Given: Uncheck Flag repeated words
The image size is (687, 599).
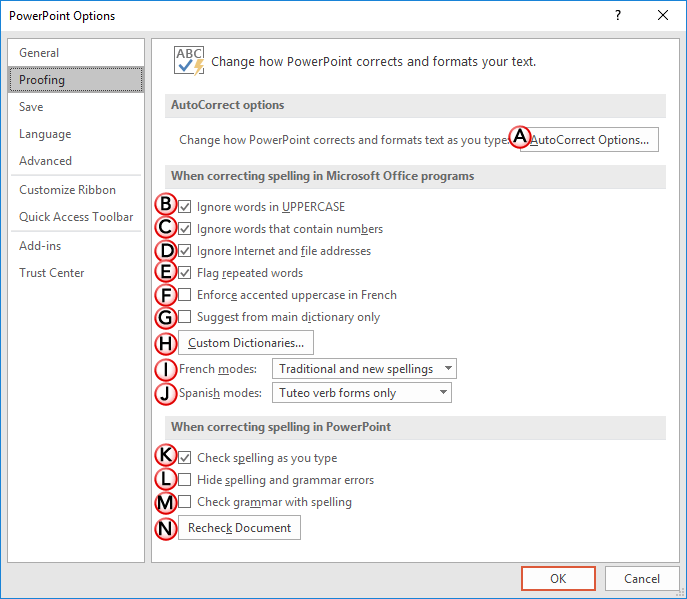Looking at the screenshot, I should point(185,273).
